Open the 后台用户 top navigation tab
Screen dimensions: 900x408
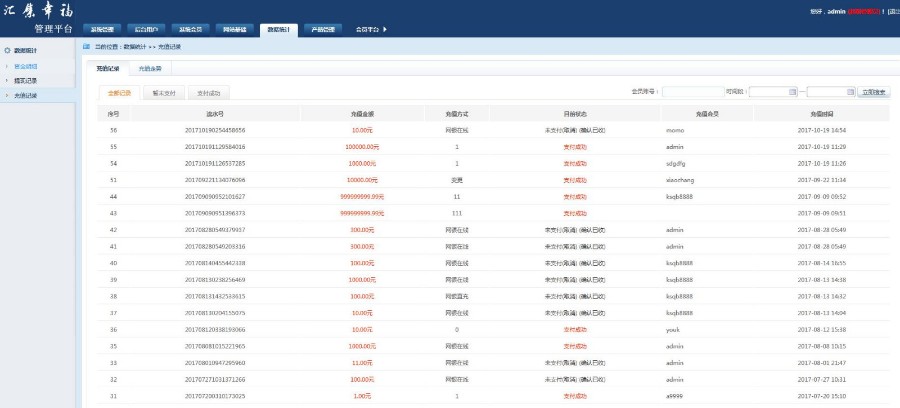146,30
